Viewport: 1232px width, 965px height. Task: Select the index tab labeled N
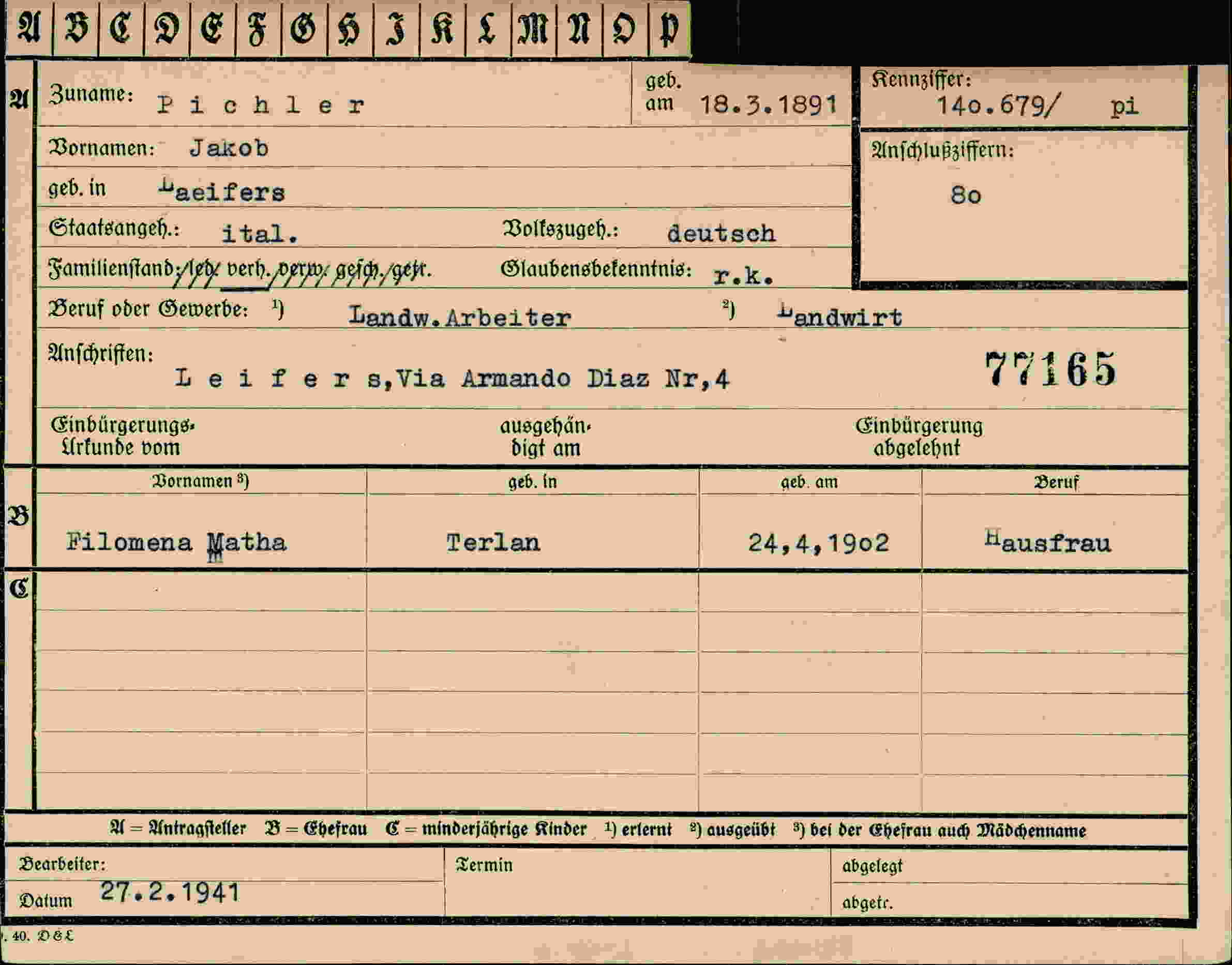point(580,28)
